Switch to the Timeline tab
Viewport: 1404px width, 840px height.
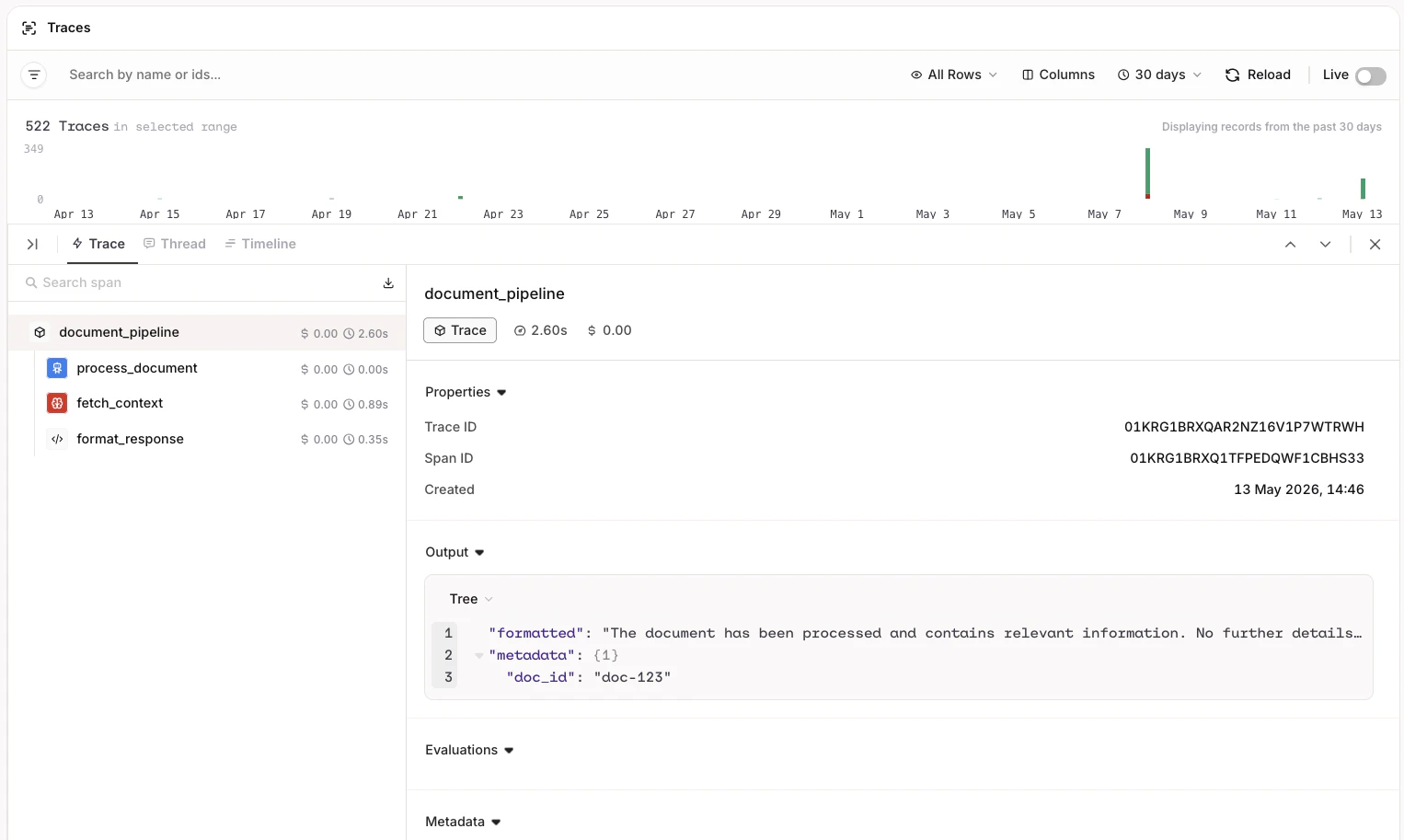click(x=260, y=244)
